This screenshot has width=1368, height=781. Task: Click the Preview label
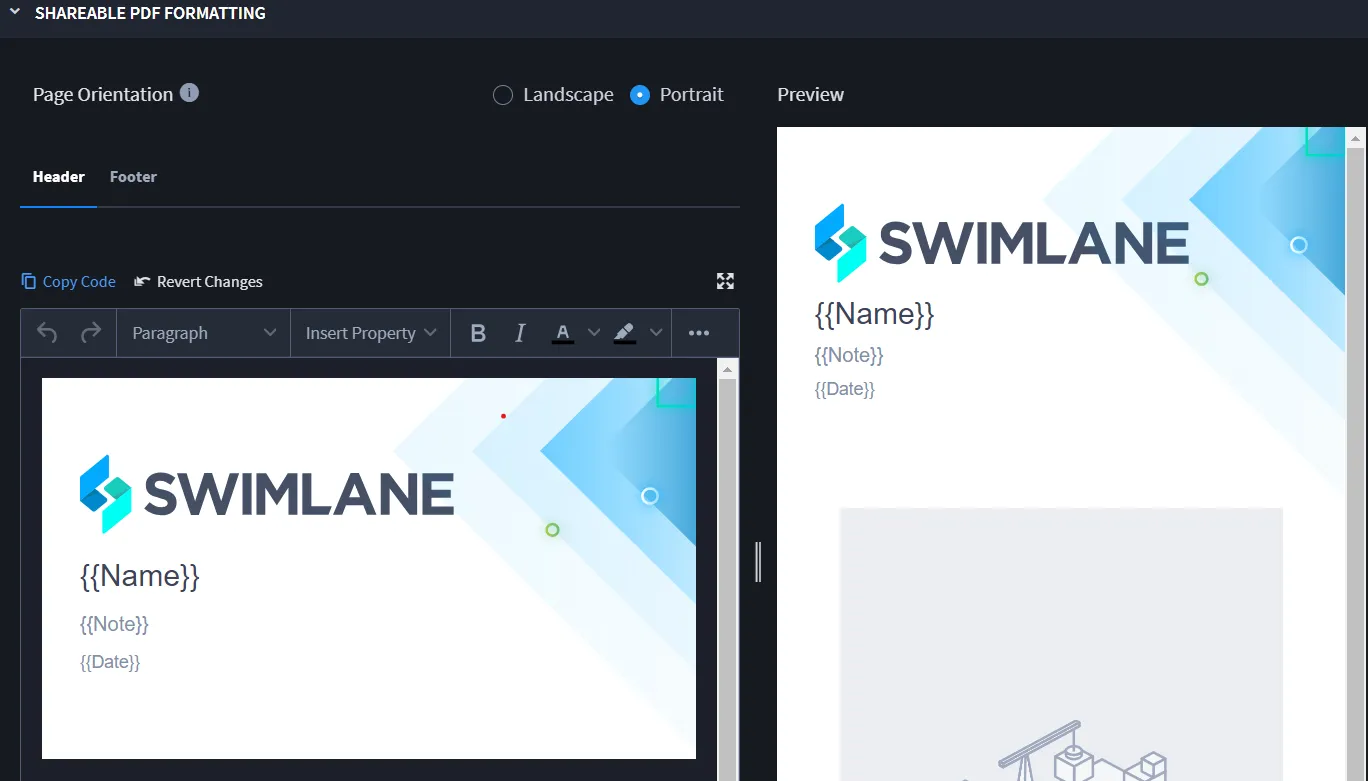[x=811, y=95]
